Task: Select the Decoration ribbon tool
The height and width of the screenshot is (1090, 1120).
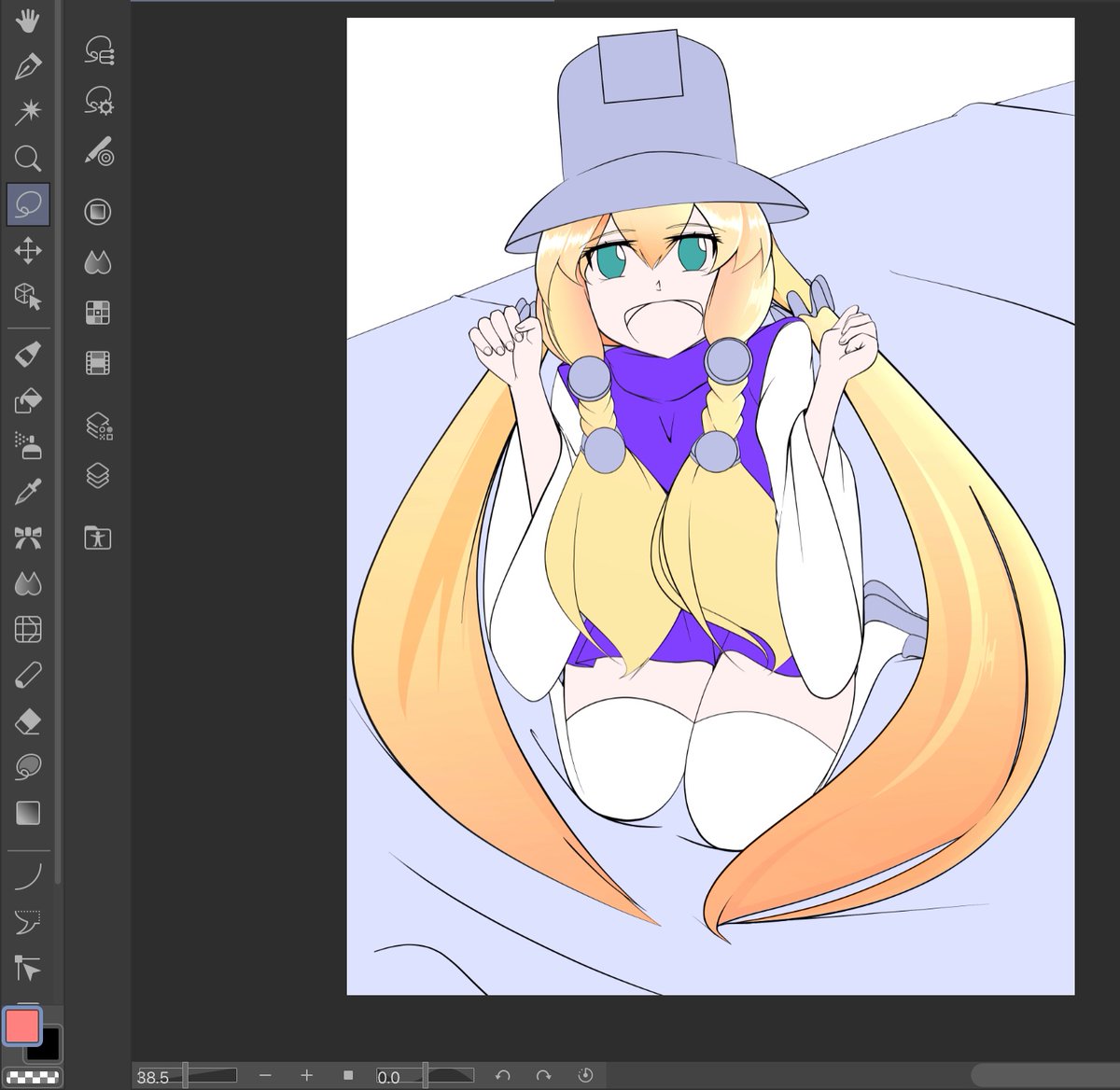Action: coord(28,538)
